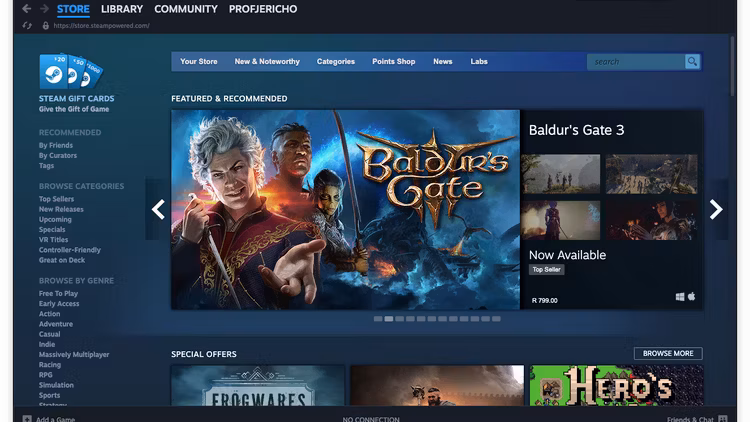Switch to the LIBRARY tab

(x=122, y=9)
